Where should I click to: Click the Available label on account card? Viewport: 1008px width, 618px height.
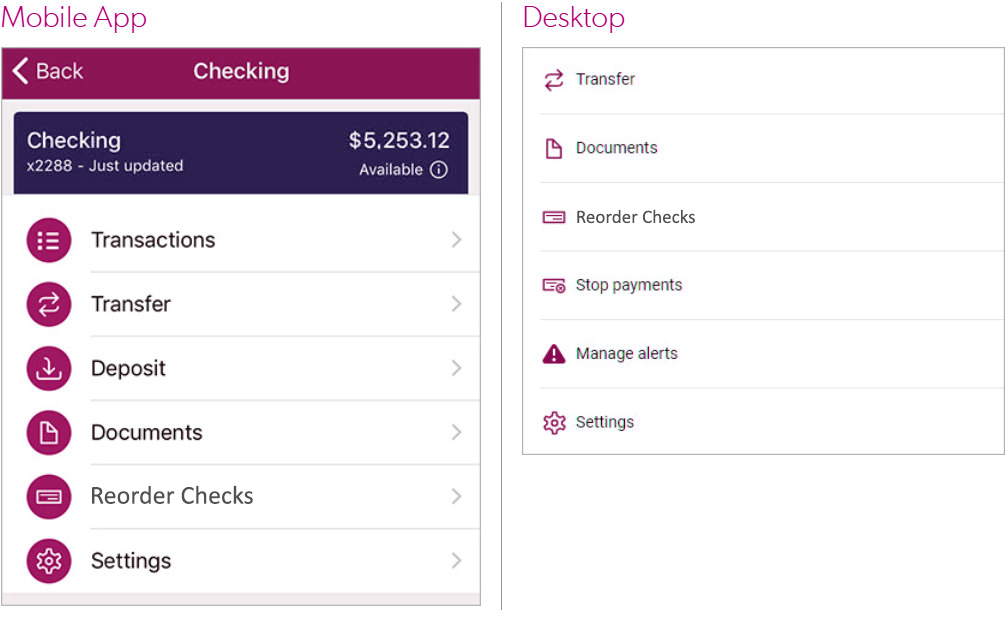[x=391, y=170]
